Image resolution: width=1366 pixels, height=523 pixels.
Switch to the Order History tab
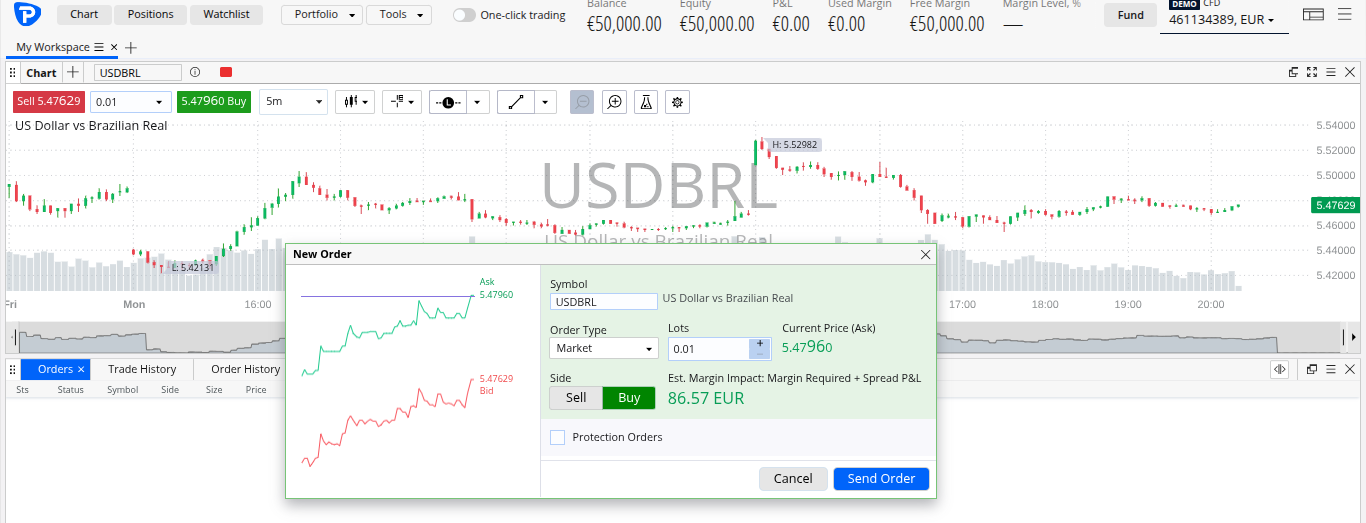246,369
